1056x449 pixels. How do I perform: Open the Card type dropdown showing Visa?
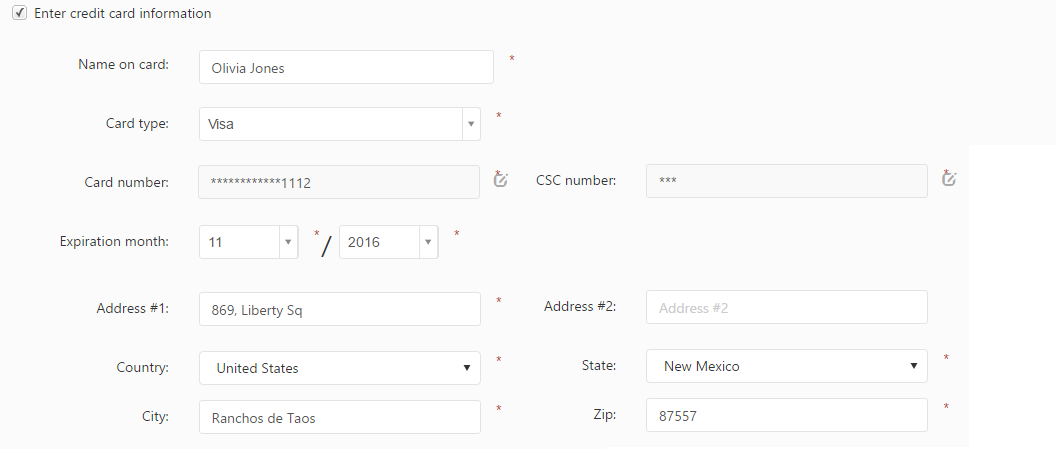340,124
